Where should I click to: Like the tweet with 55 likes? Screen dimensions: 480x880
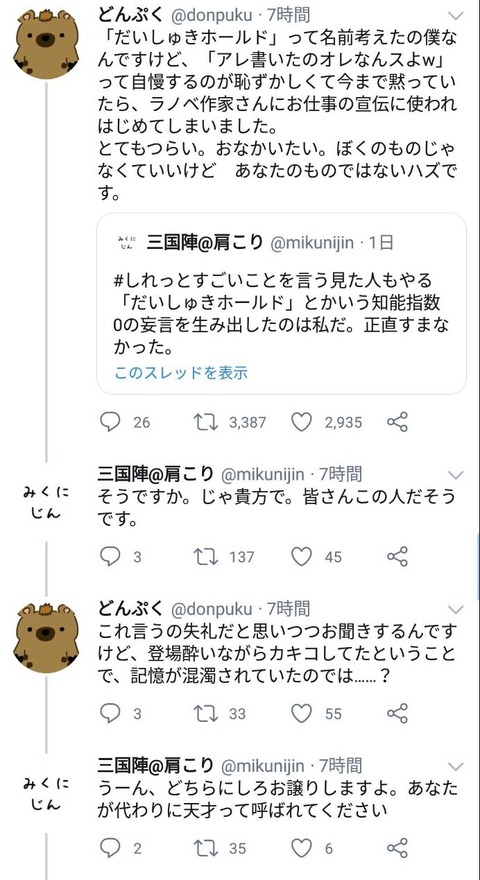click(x=301, y=713)
